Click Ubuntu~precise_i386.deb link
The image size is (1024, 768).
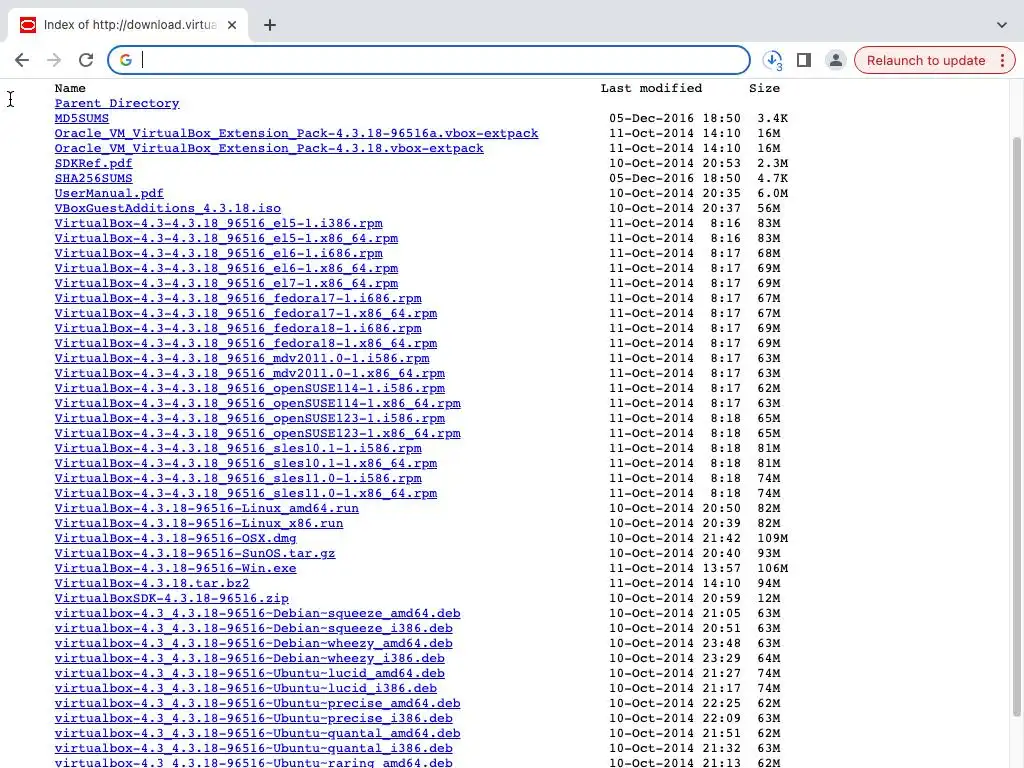tap(254, 719)
